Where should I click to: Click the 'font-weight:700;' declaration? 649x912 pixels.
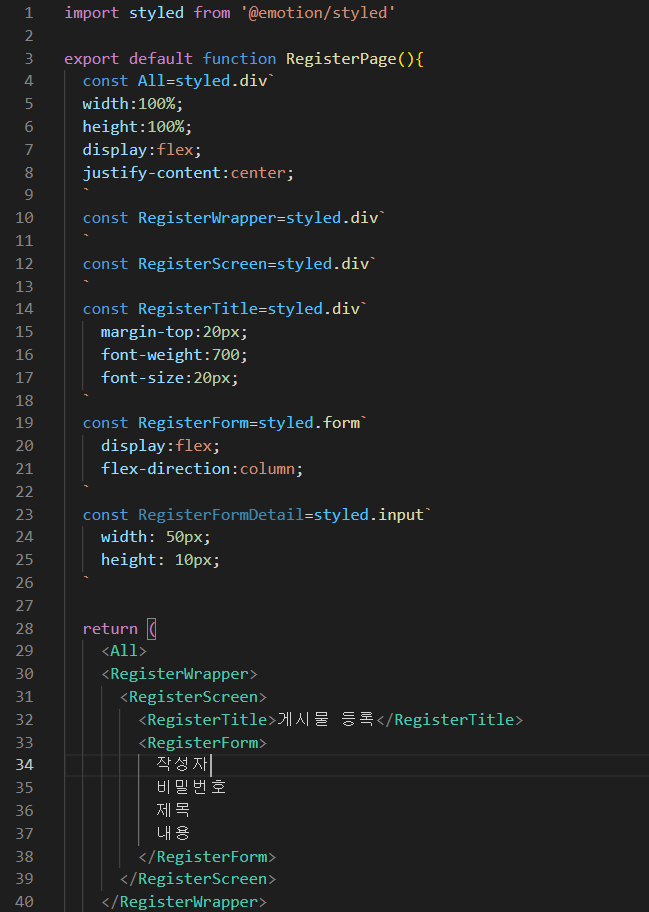(x=174, y=355)
